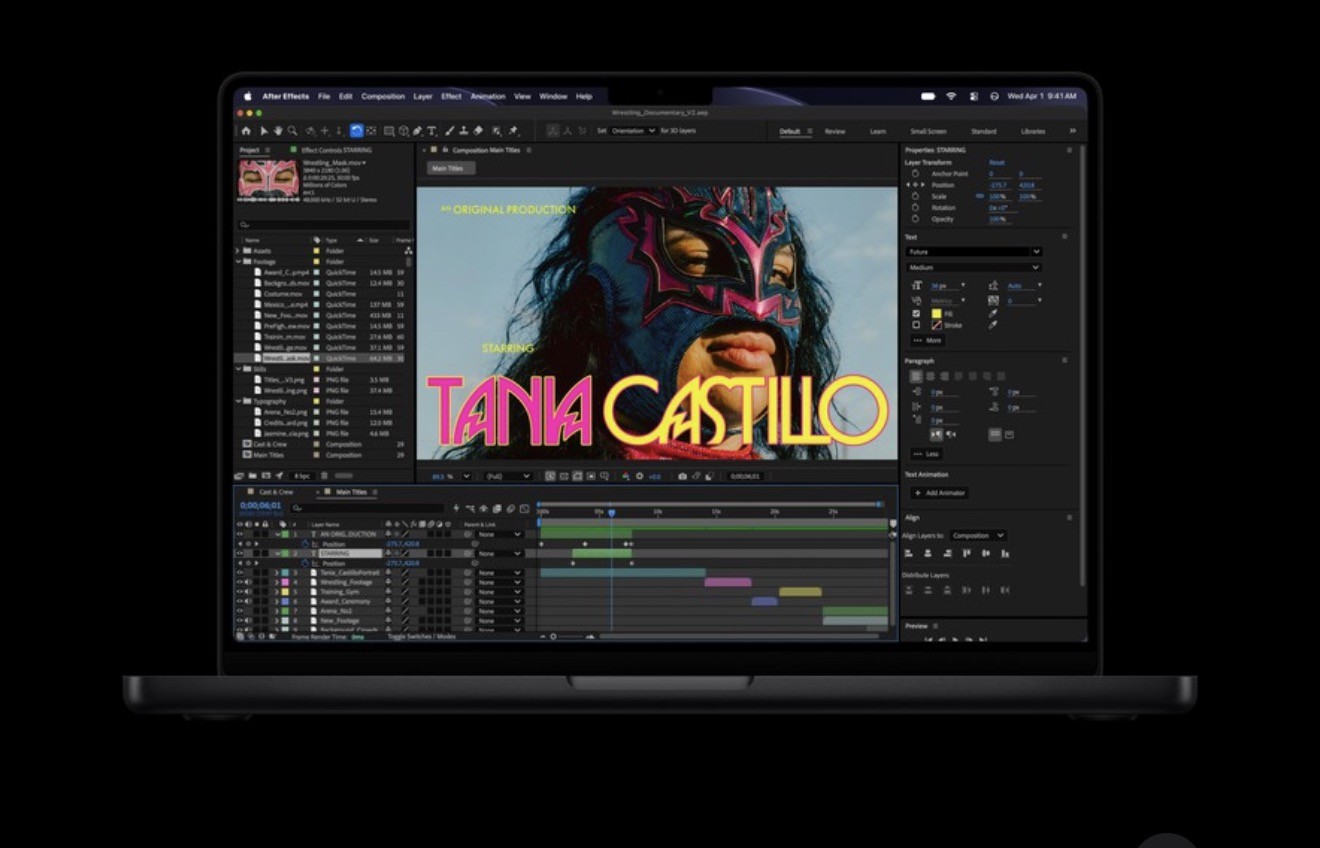Select the highlighted Rotation tool
Viewport: 1320px width, 848px height.
pyautogui.click(x=357, y=131)
